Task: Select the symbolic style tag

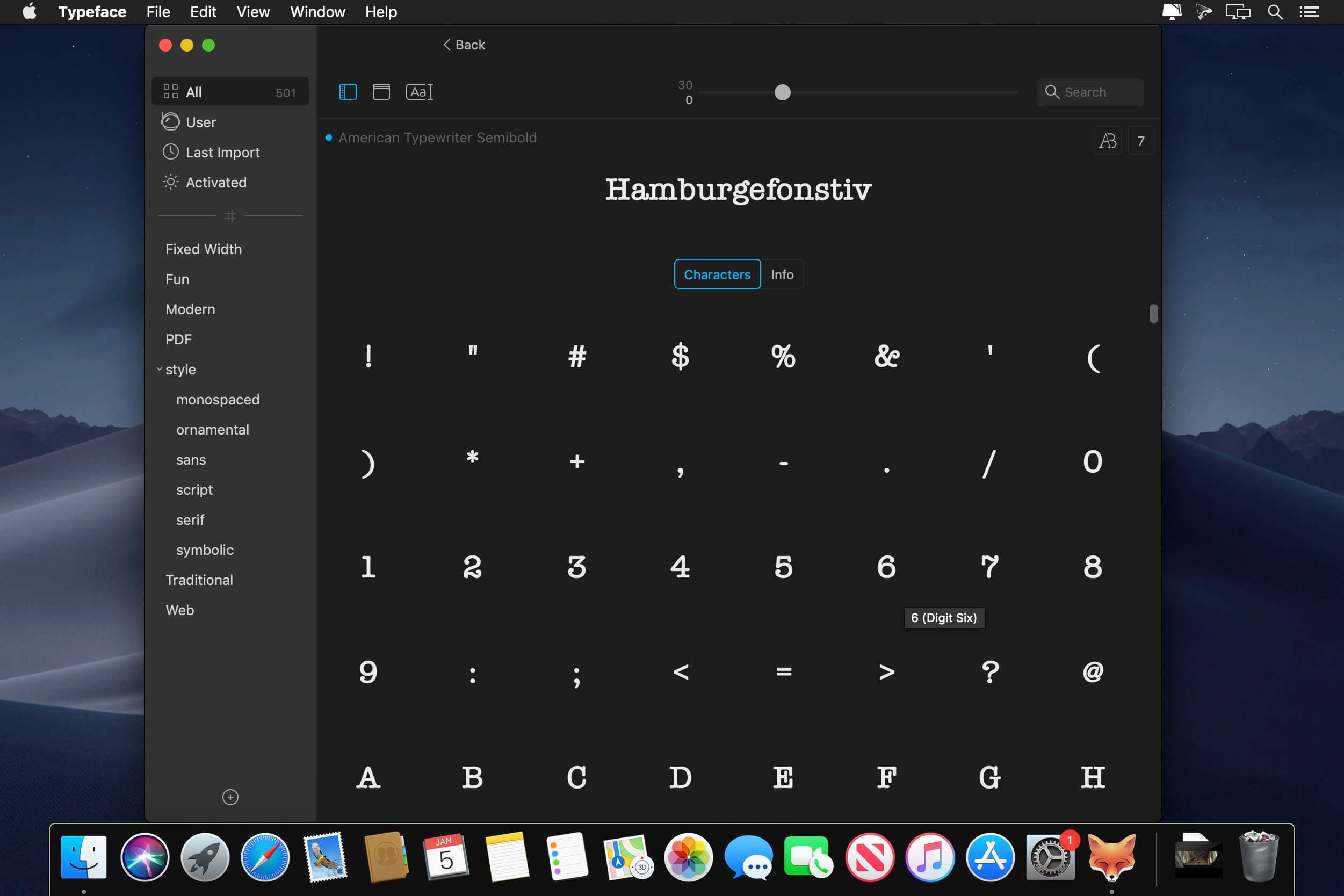Action: pyautogui.click(x=205, y=550)
